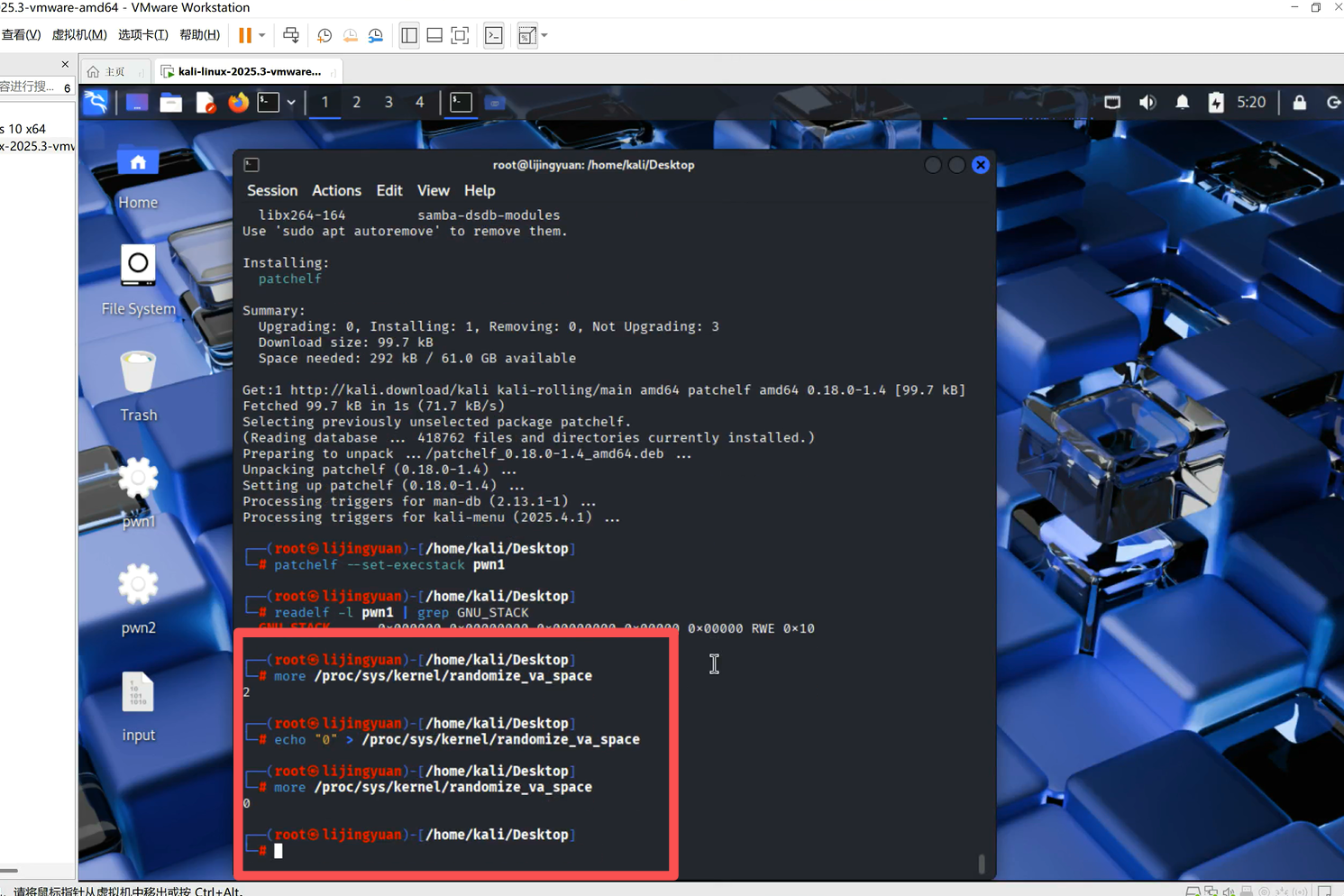Open the notifications bell
This screenshot has height=896, width=1344.
[x=1183, y=103]
